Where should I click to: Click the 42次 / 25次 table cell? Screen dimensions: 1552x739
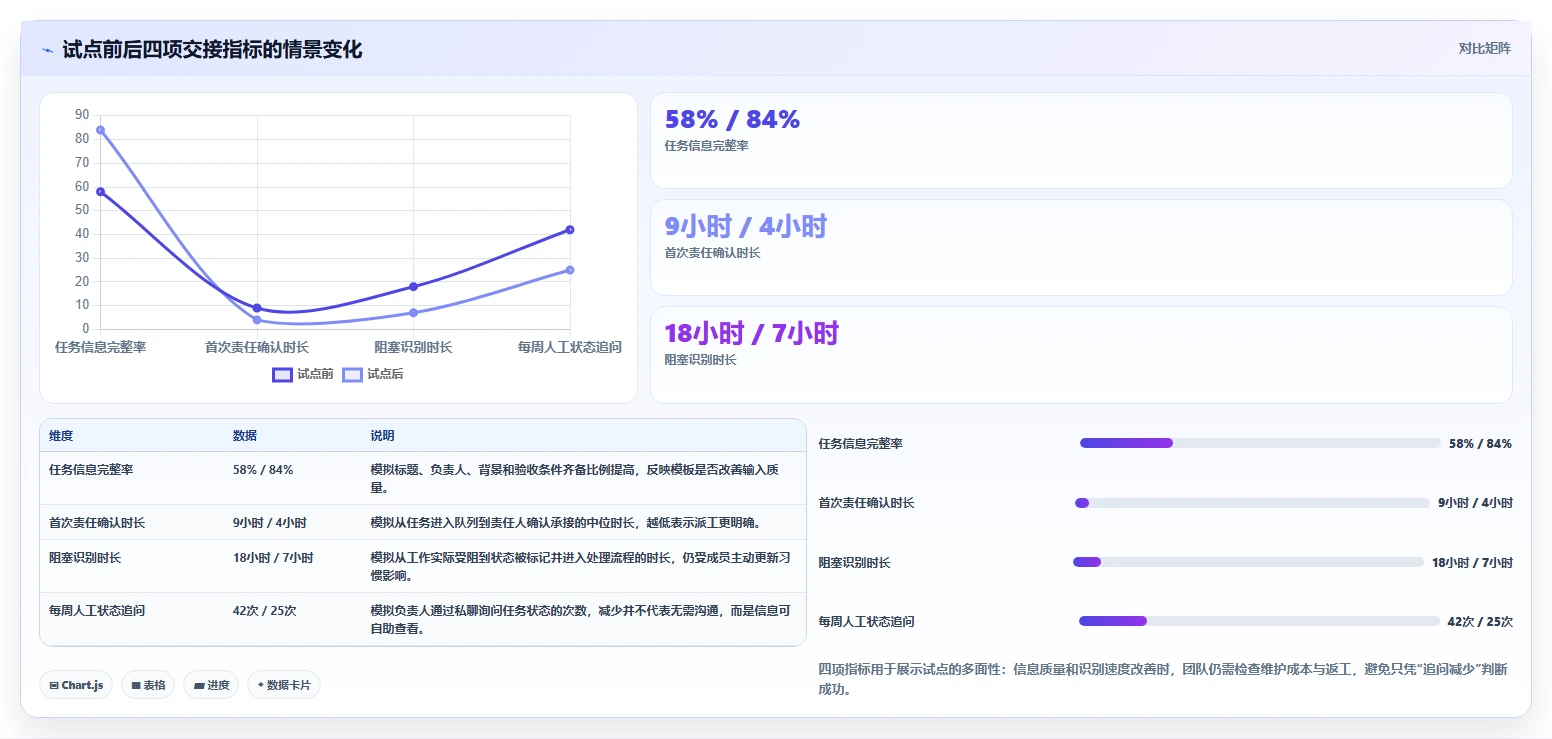[265, 611]
